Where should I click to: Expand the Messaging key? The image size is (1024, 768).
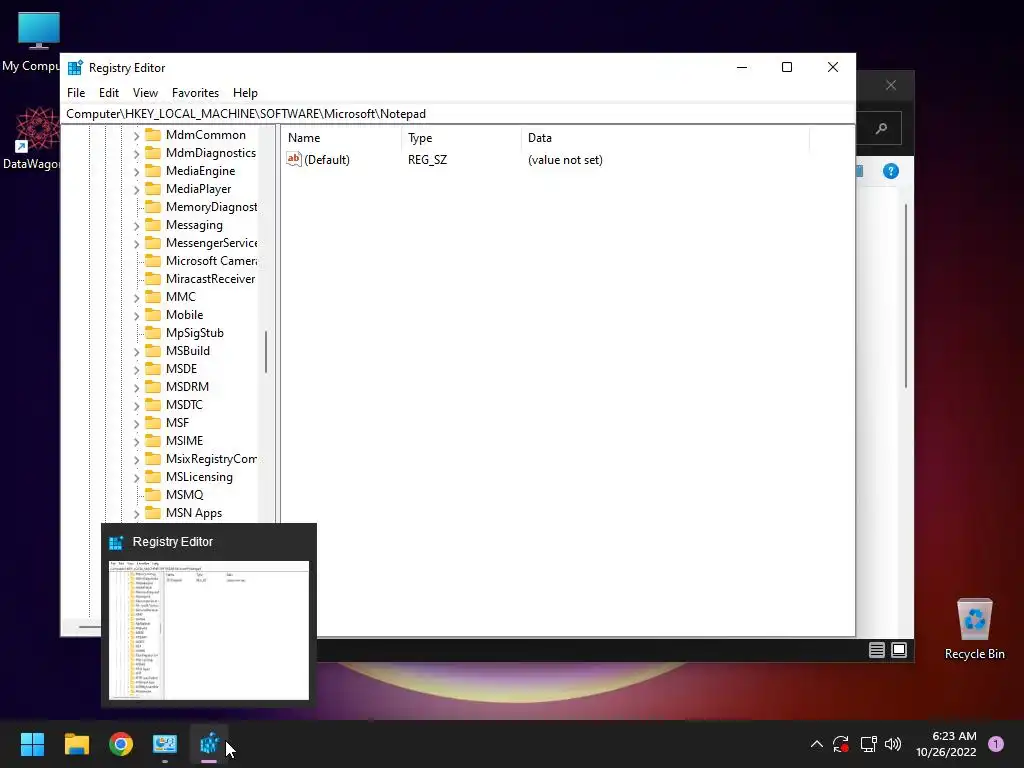136,226
